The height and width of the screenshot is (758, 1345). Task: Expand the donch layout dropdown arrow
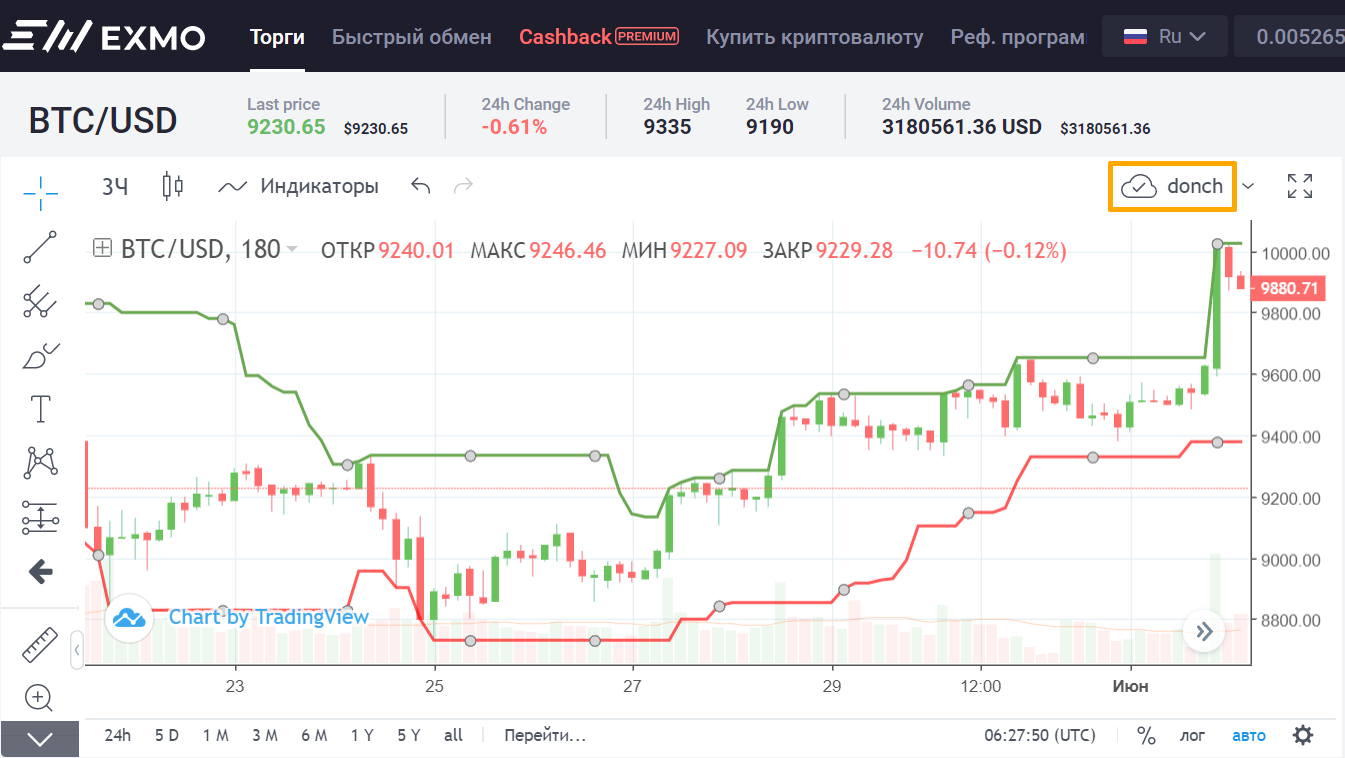point(1248,186)
